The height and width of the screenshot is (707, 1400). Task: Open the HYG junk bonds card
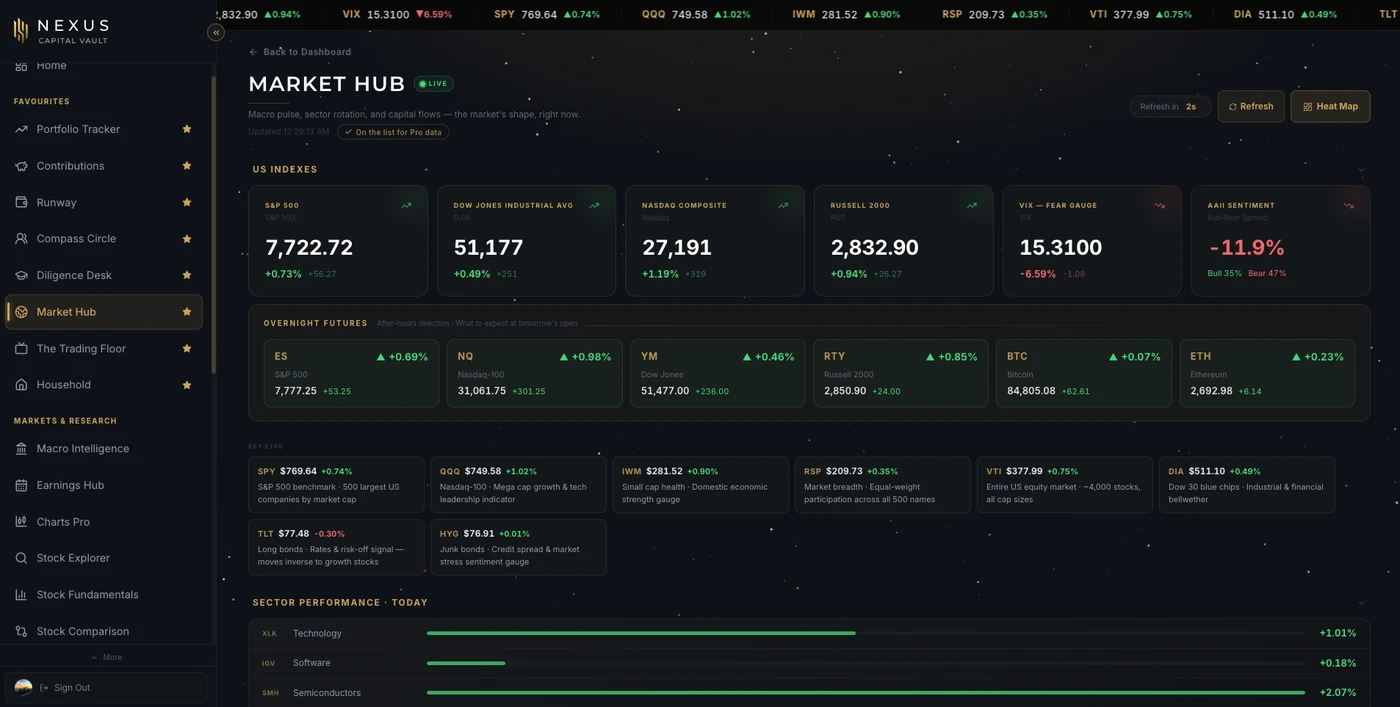point(518,547)
